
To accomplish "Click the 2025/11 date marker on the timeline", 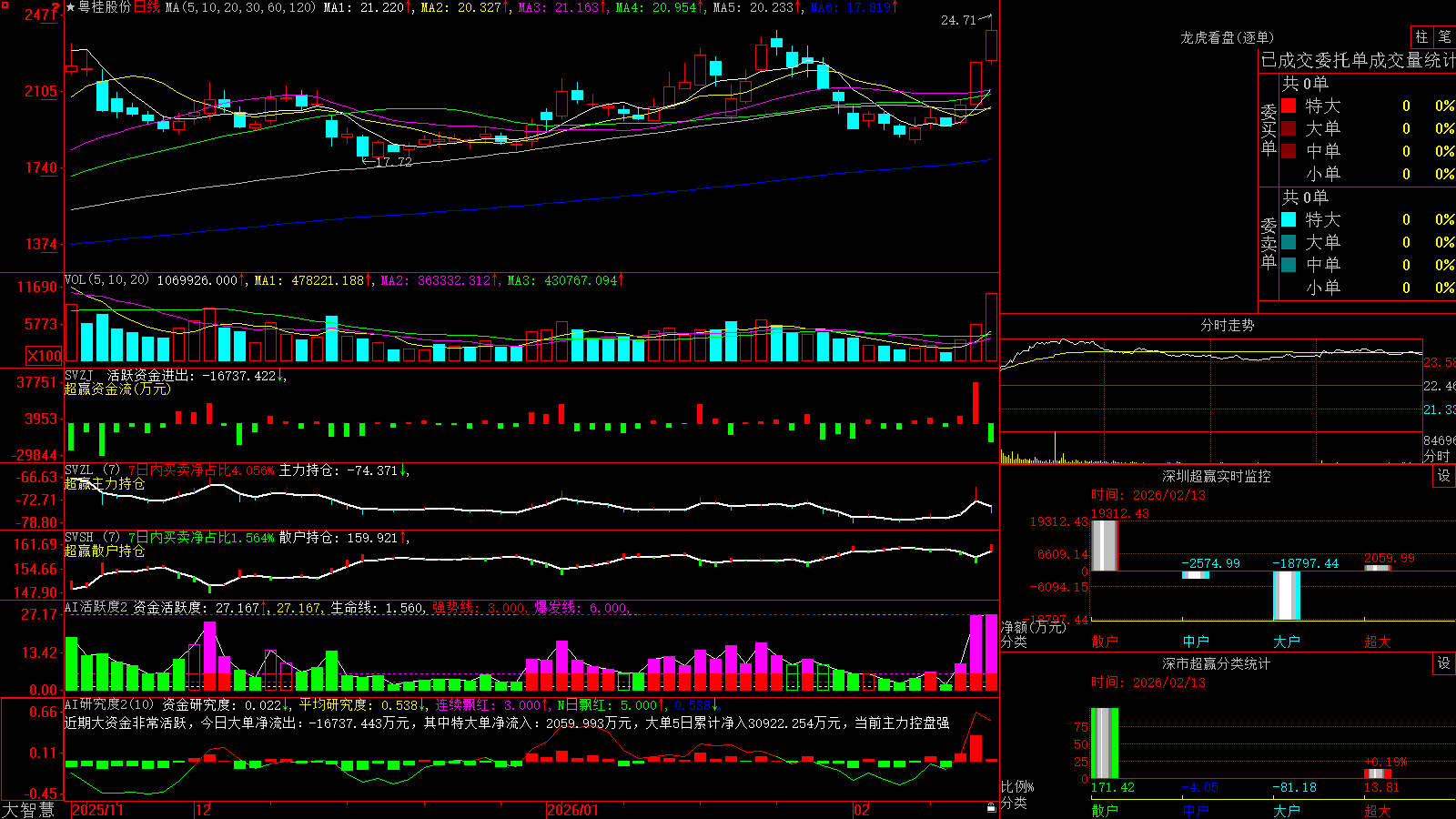I will [97, 810].
